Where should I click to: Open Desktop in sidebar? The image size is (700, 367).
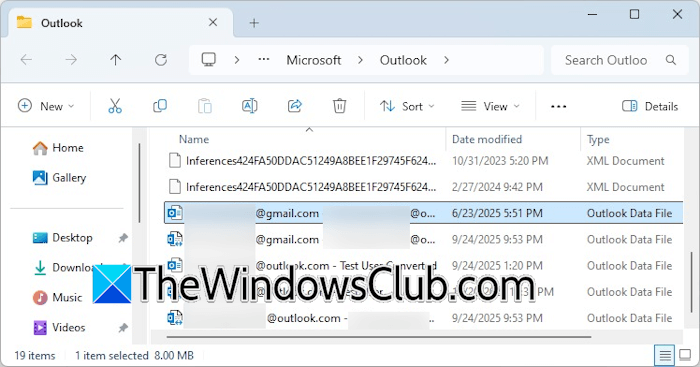[x=62, y=238]
